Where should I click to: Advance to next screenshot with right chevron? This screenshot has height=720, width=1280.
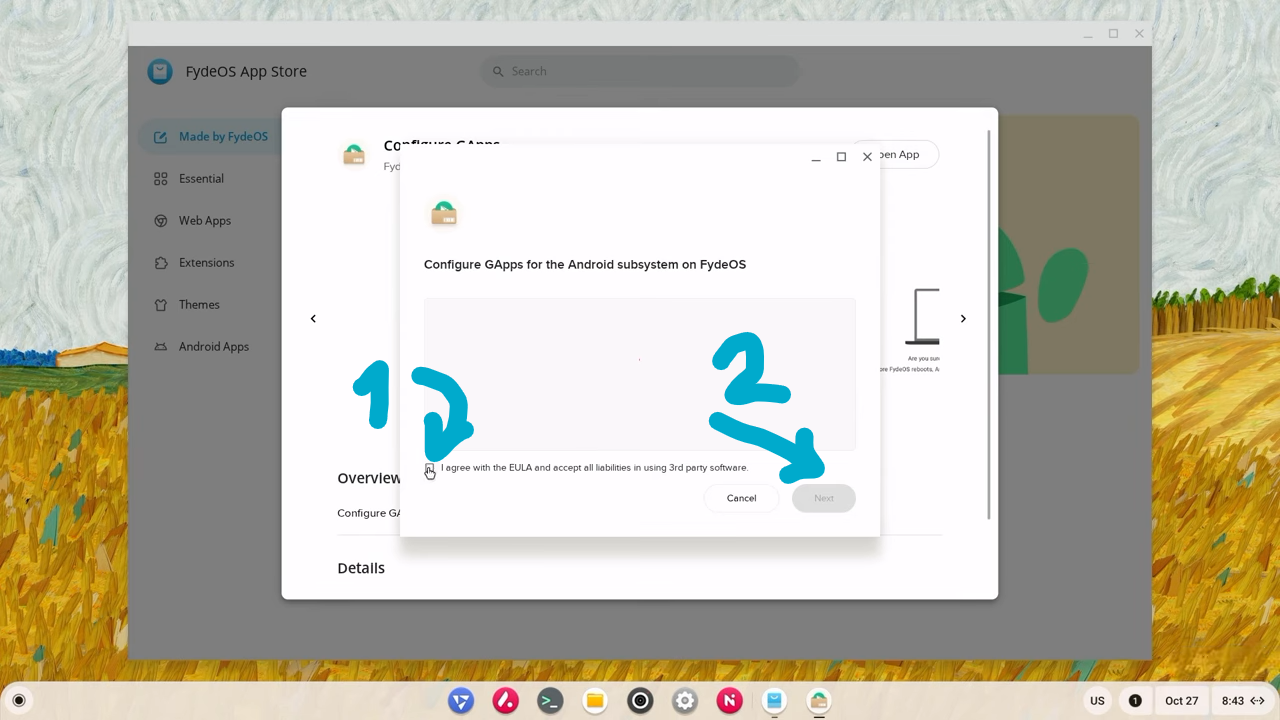click(963, 319)
